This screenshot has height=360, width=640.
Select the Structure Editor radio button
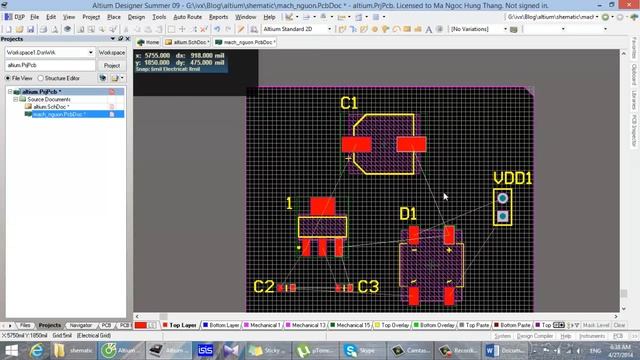(x=40, y=78)
